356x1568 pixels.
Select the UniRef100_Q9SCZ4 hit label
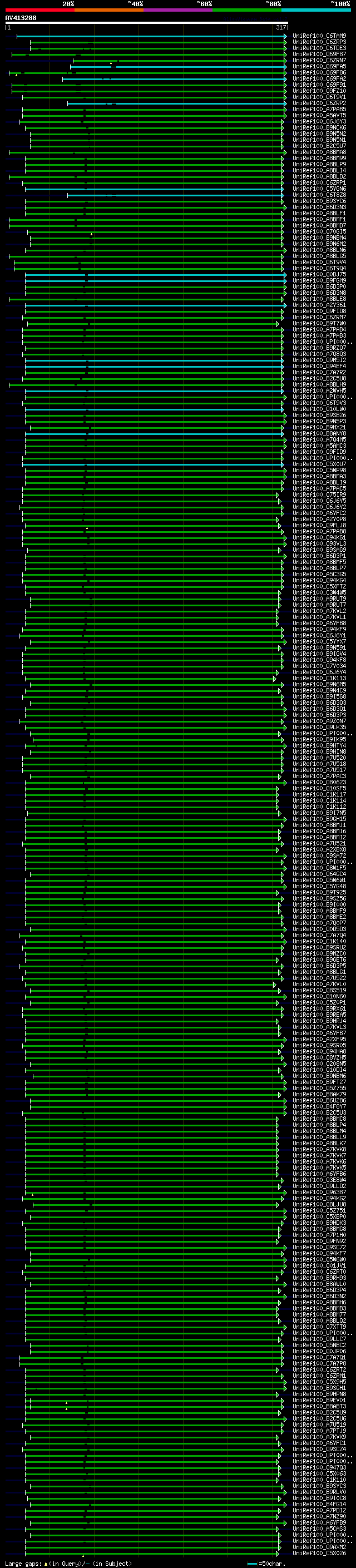319,1450
